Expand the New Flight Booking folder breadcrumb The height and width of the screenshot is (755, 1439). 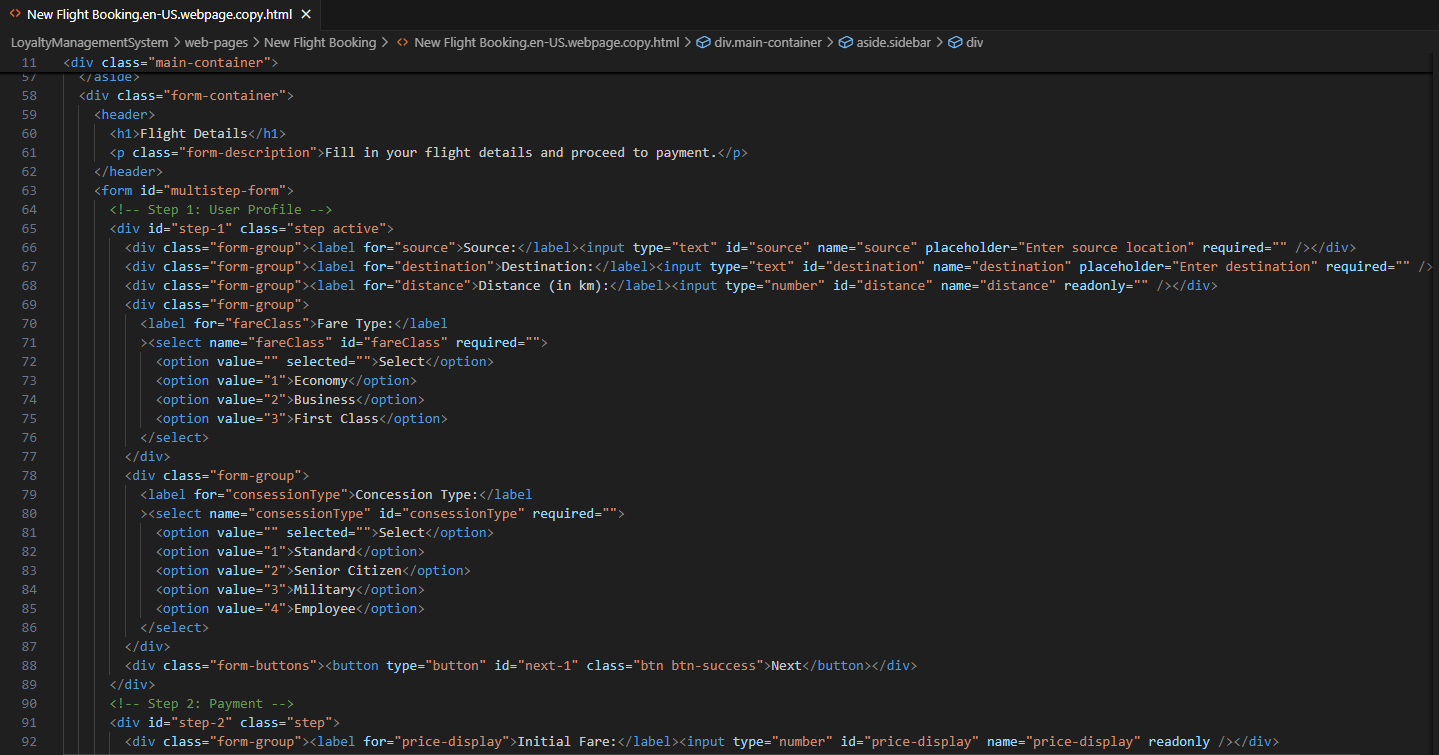click(x=320, y=43)
